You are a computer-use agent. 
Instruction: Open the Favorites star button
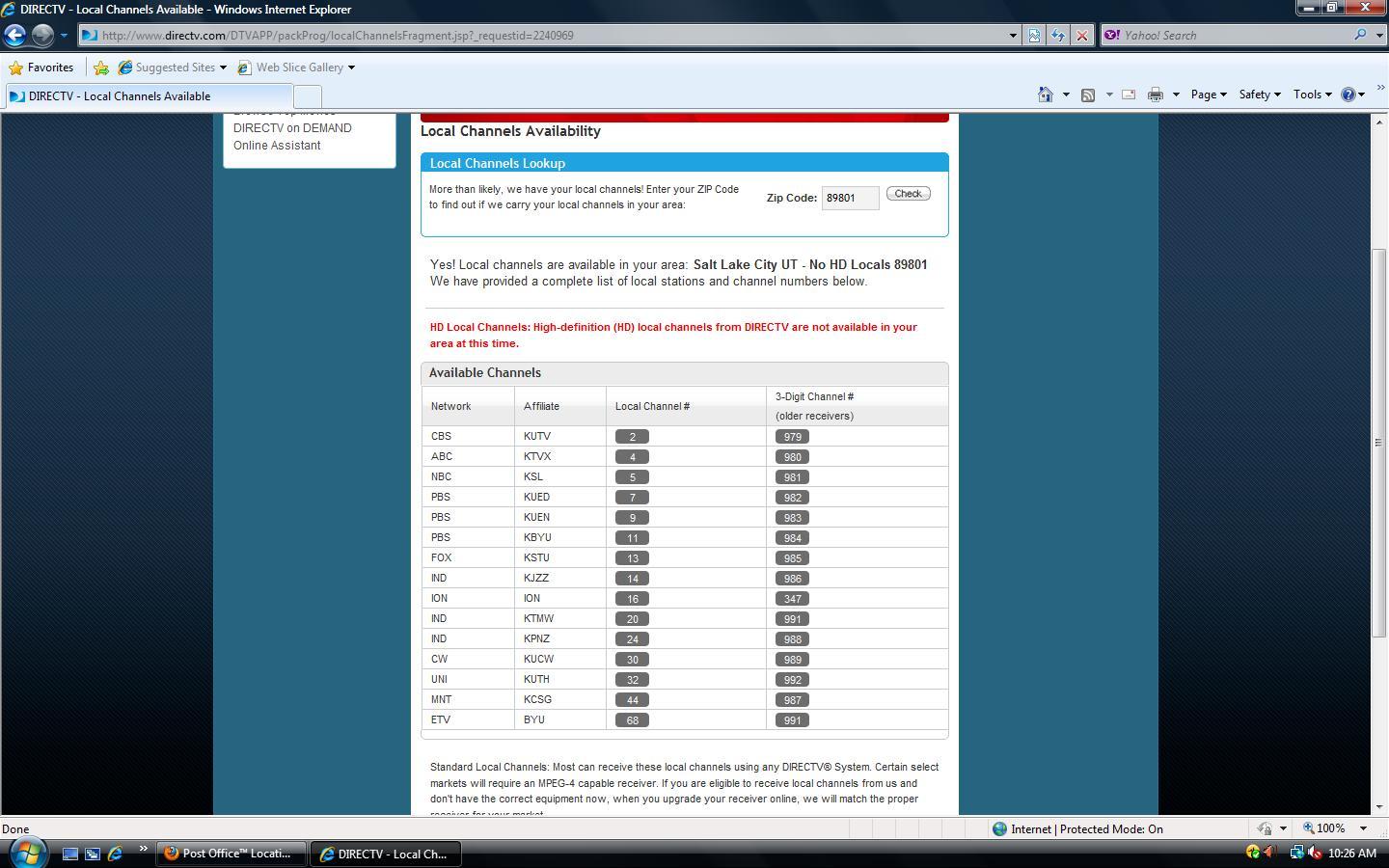[41, 68]
